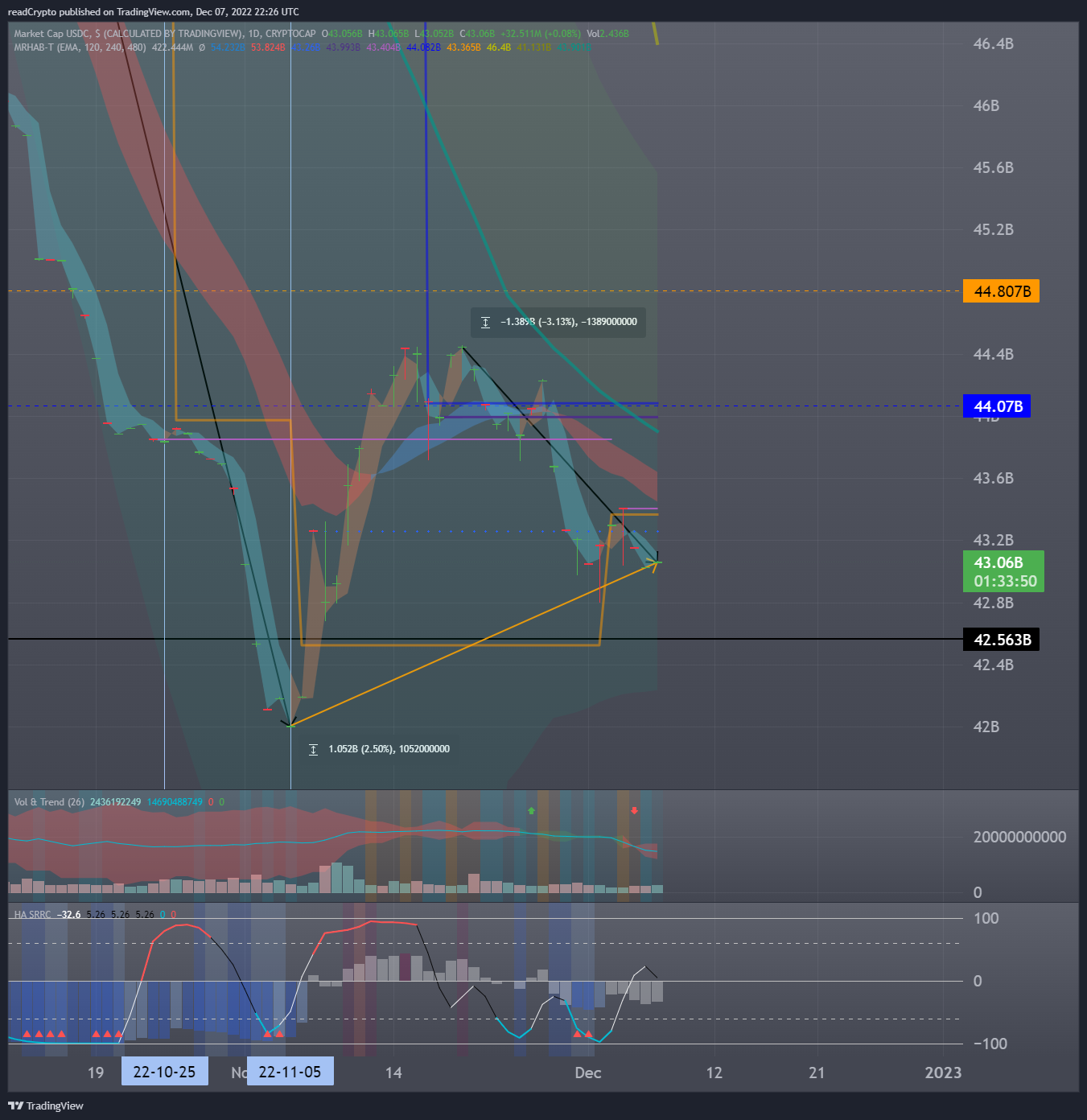The width and height of the screenshot is (1087, 1120).
Task: Select the 44.07B blue price label
Action: [997, 406]
